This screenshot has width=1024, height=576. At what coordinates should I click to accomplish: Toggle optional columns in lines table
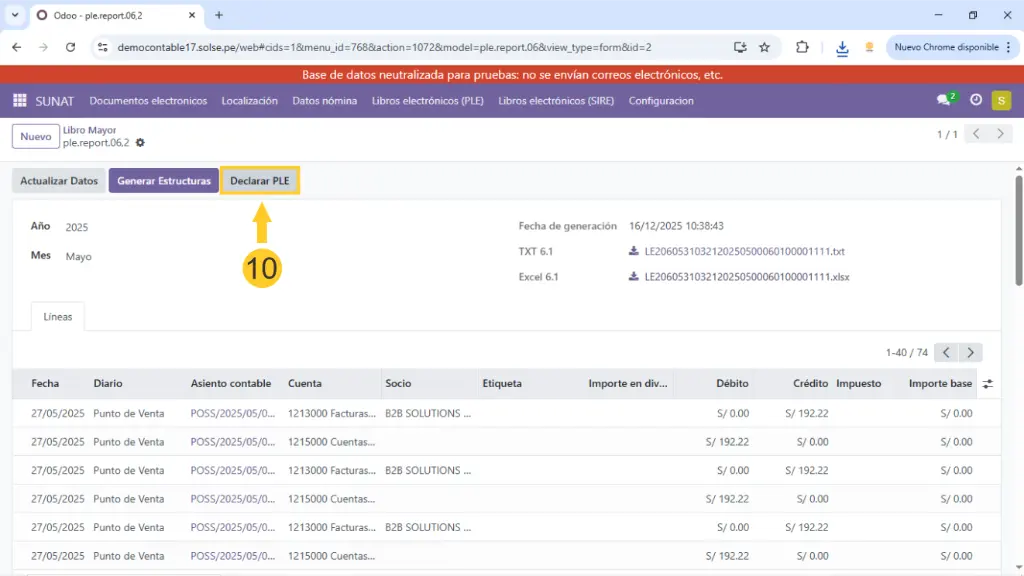point(988,384)
